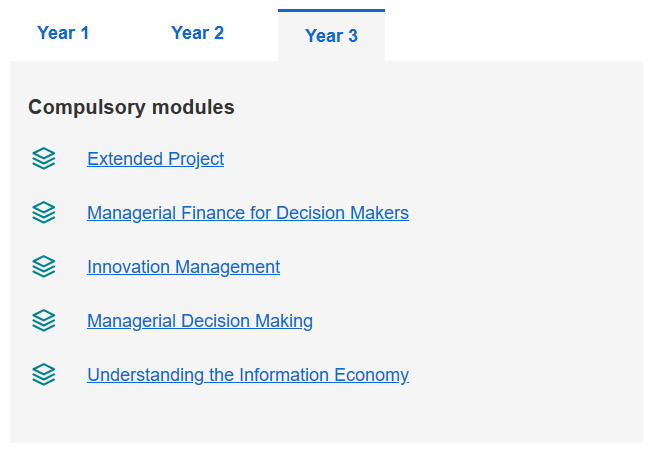Click the word Project in the first module link
The width and height of the screenshot is (661, 454).
[x=196, y=159]
